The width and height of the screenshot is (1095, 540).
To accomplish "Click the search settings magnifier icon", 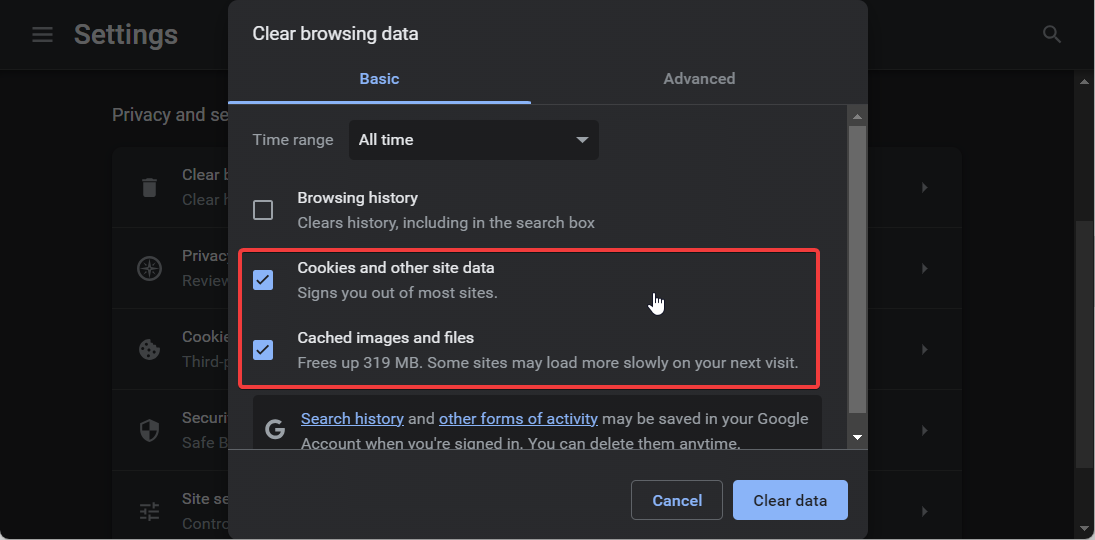I will pyautogui.click(x=1052, y=34).
